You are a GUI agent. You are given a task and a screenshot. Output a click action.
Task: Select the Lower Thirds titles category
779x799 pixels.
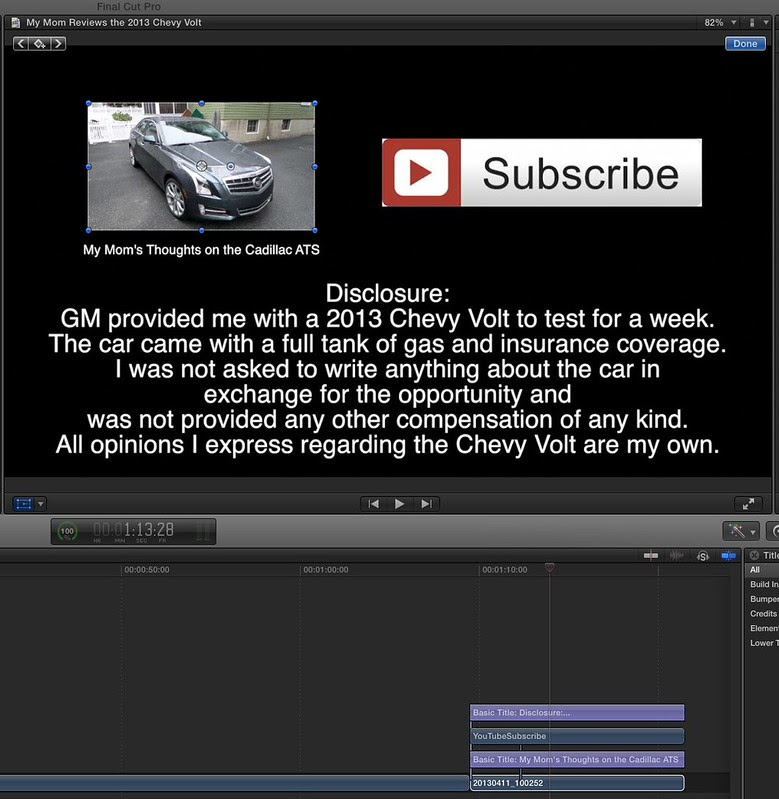763,643
